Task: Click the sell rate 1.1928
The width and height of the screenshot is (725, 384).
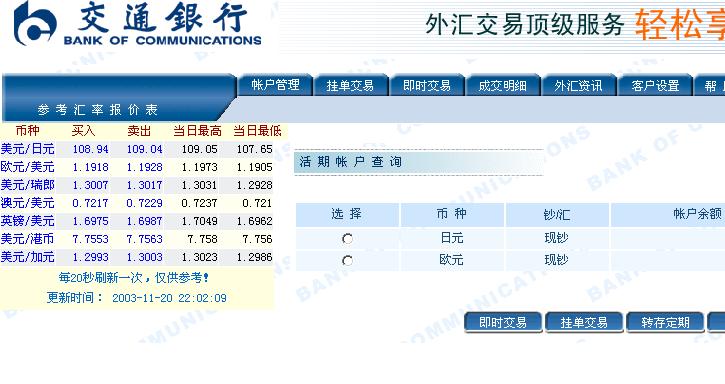Action: pyautogui.click(x=145, y=167)
